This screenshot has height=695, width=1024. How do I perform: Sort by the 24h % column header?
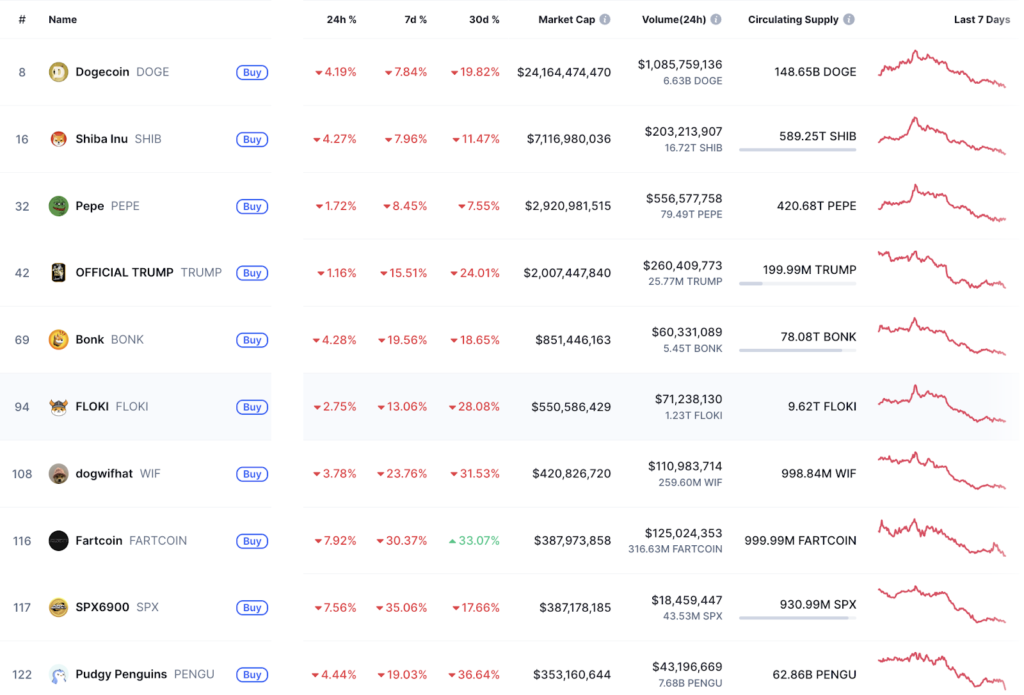342,20
